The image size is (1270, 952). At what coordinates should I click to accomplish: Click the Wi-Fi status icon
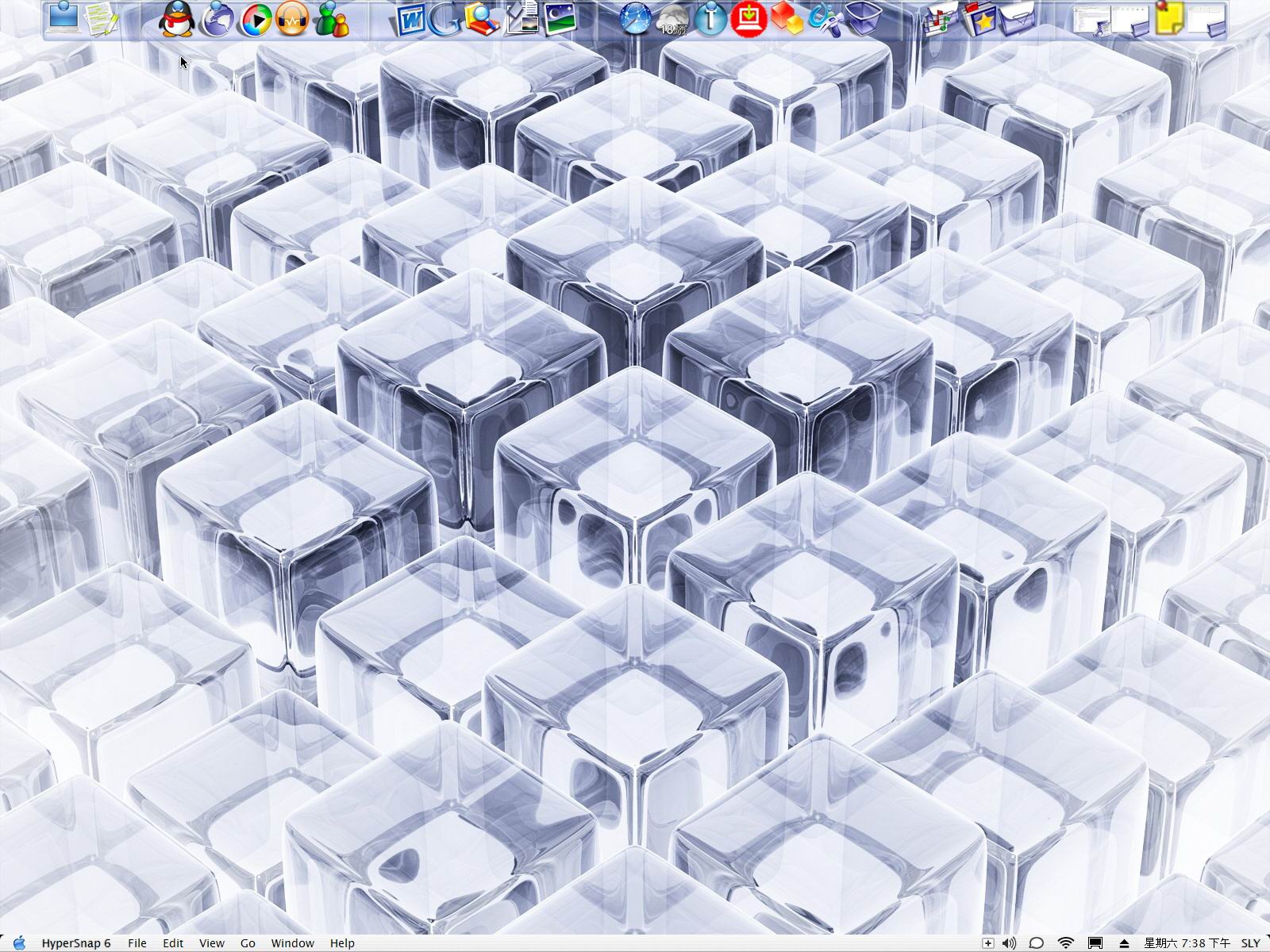pyautogui.click(x=1066, y=943)
